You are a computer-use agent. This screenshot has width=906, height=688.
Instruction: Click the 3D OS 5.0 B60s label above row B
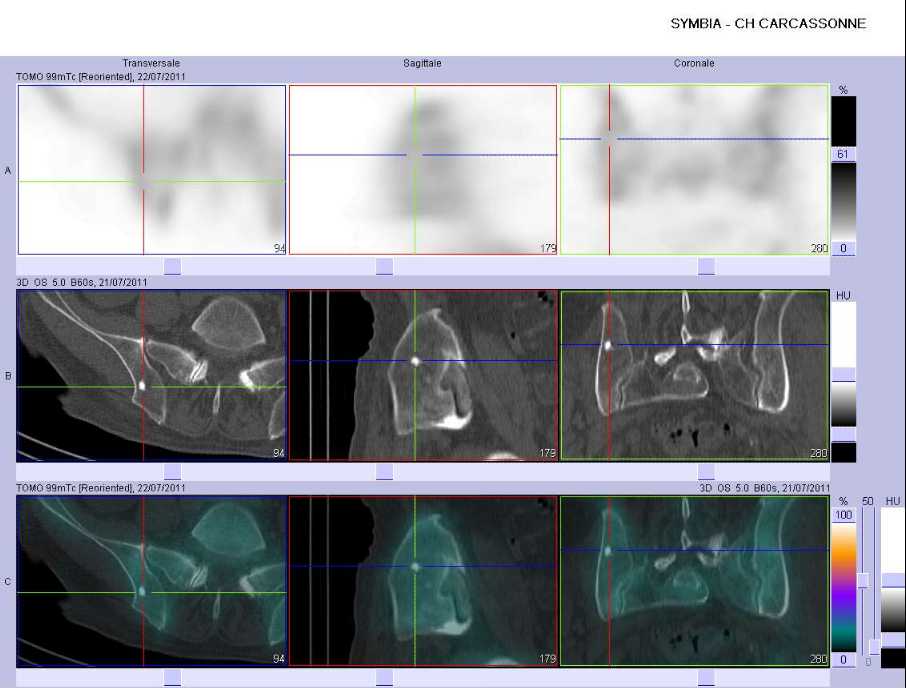click(x=81, y=282)
